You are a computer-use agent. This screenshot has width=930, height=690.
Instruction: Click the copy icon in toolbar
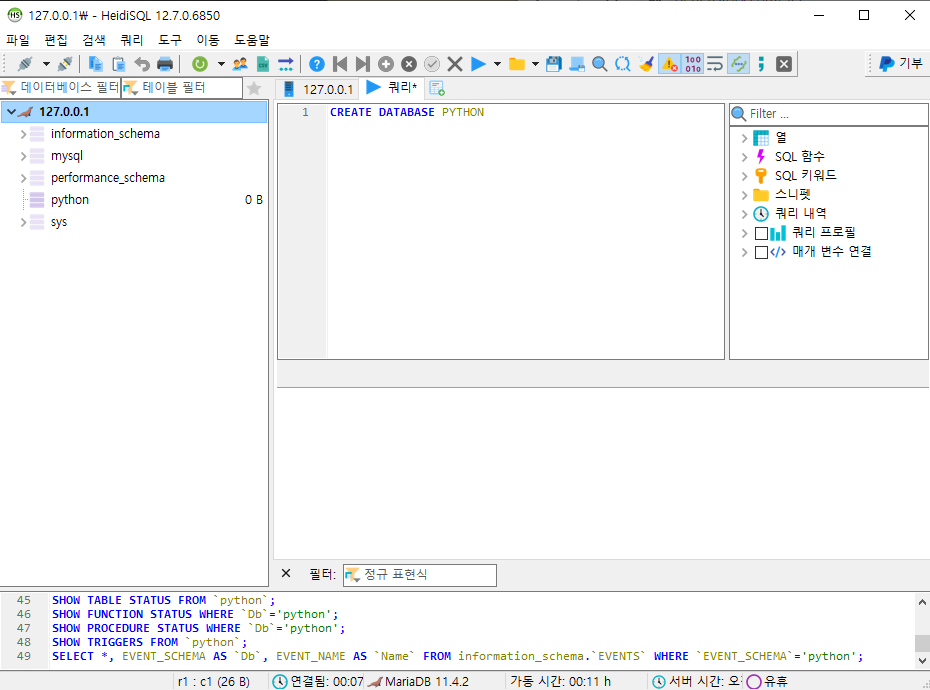click(95, 63)
